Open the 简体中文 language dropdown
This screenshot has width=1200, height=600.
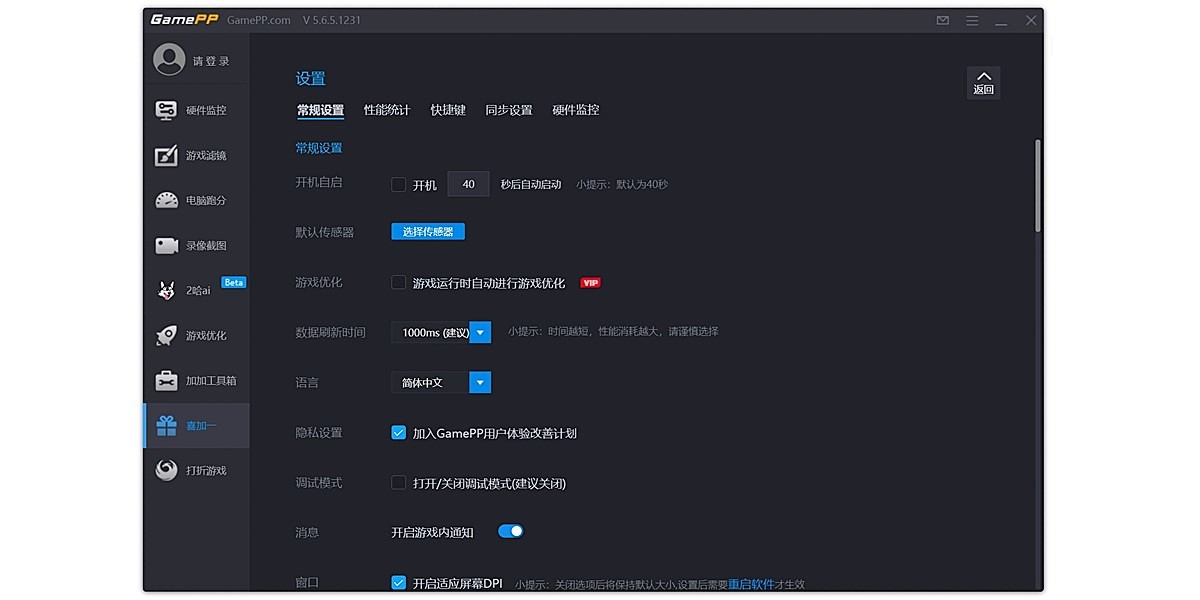click(x=480, y=382)
